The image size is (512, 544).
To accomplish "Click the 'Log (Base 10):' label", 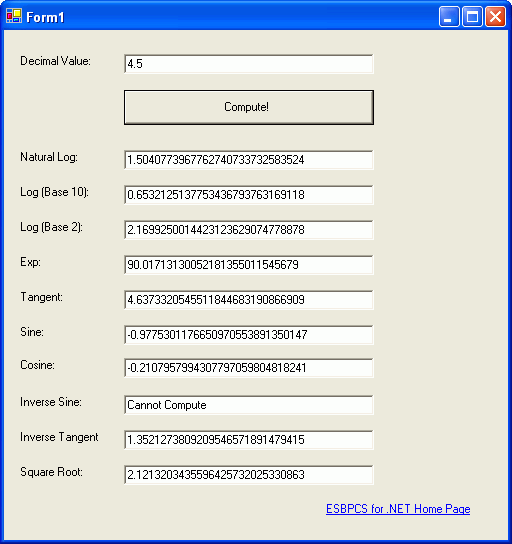I will (54, 192).
